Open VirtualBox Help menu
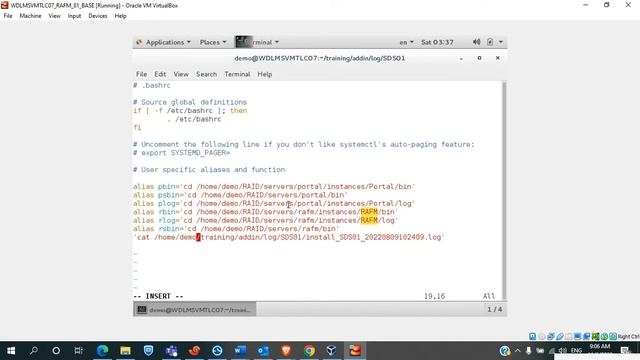Image resolution: width=640 pixels, height=360 pixels. pos(120,16)
